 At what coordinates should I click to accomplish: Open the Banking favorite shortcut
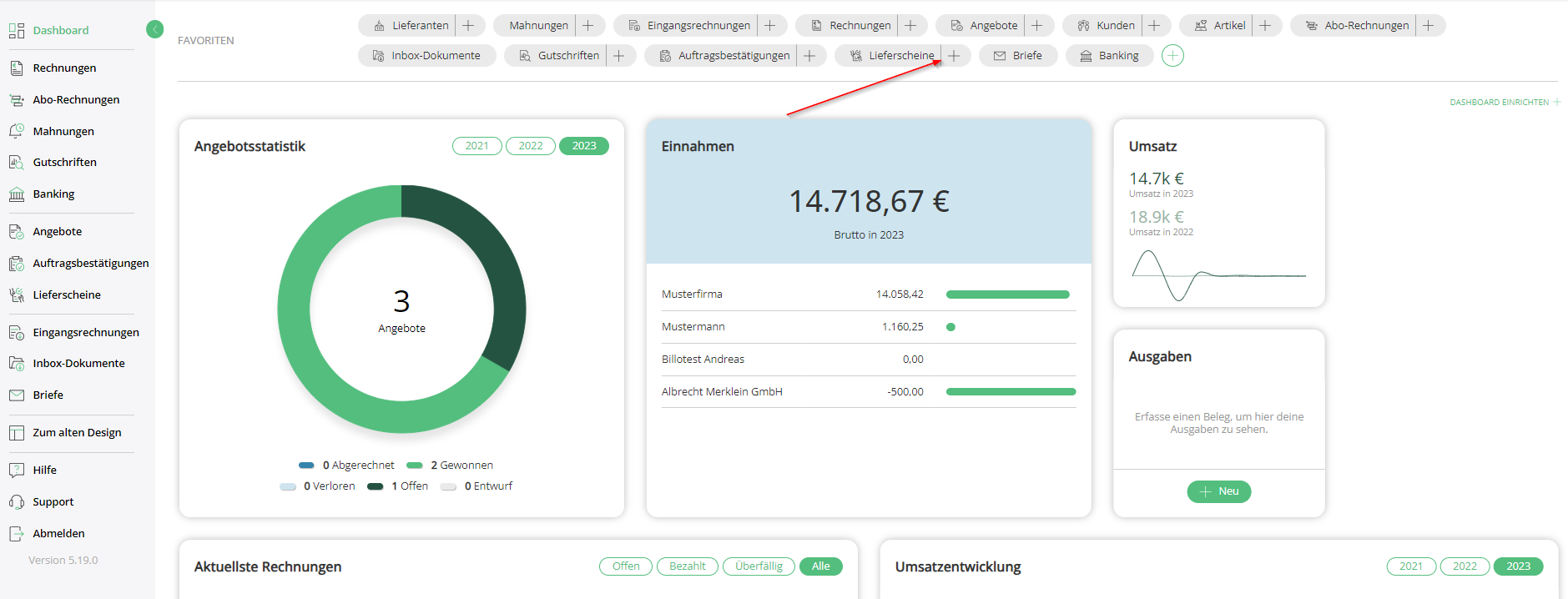coord(1109,56)
